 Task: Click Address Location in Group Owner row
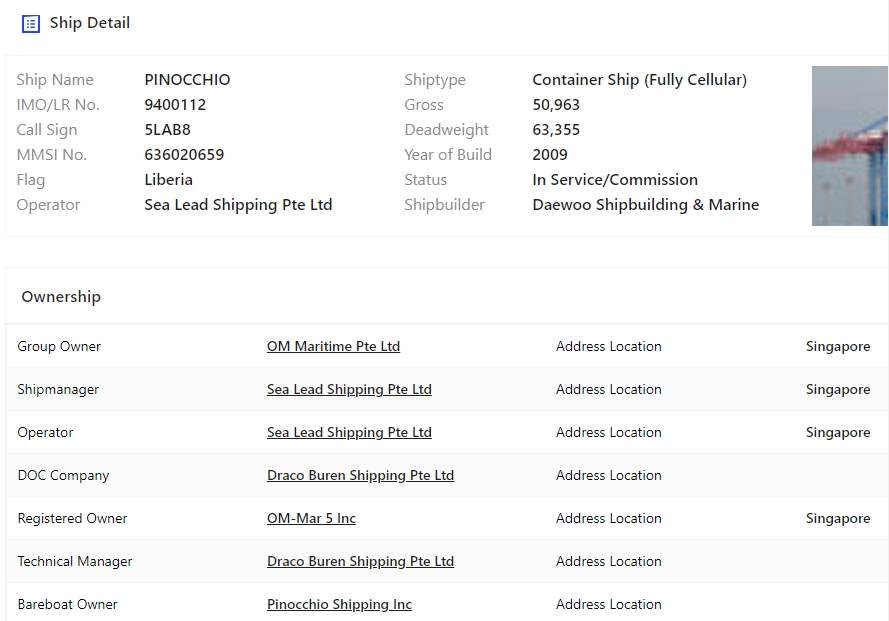[x=608, y=346]
